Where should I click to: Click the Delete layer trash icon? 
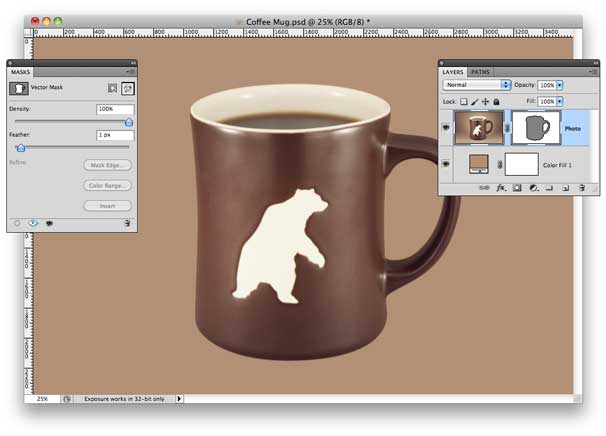(582, 188)
